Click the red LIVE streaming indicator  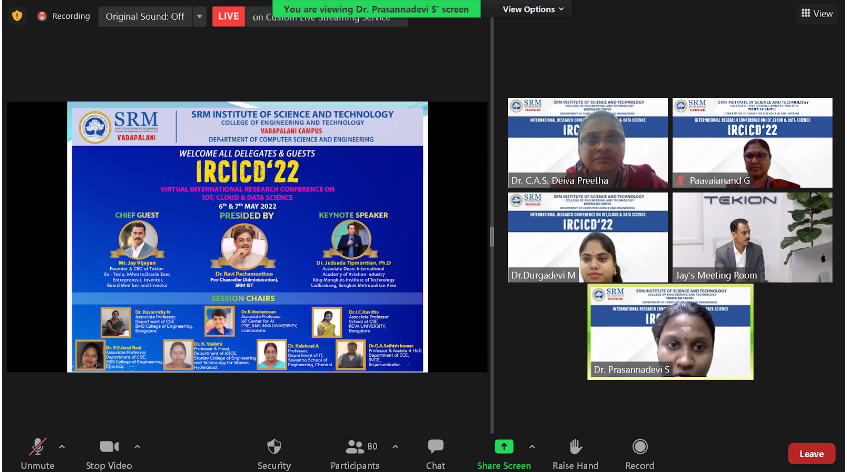tap(229, 16)
